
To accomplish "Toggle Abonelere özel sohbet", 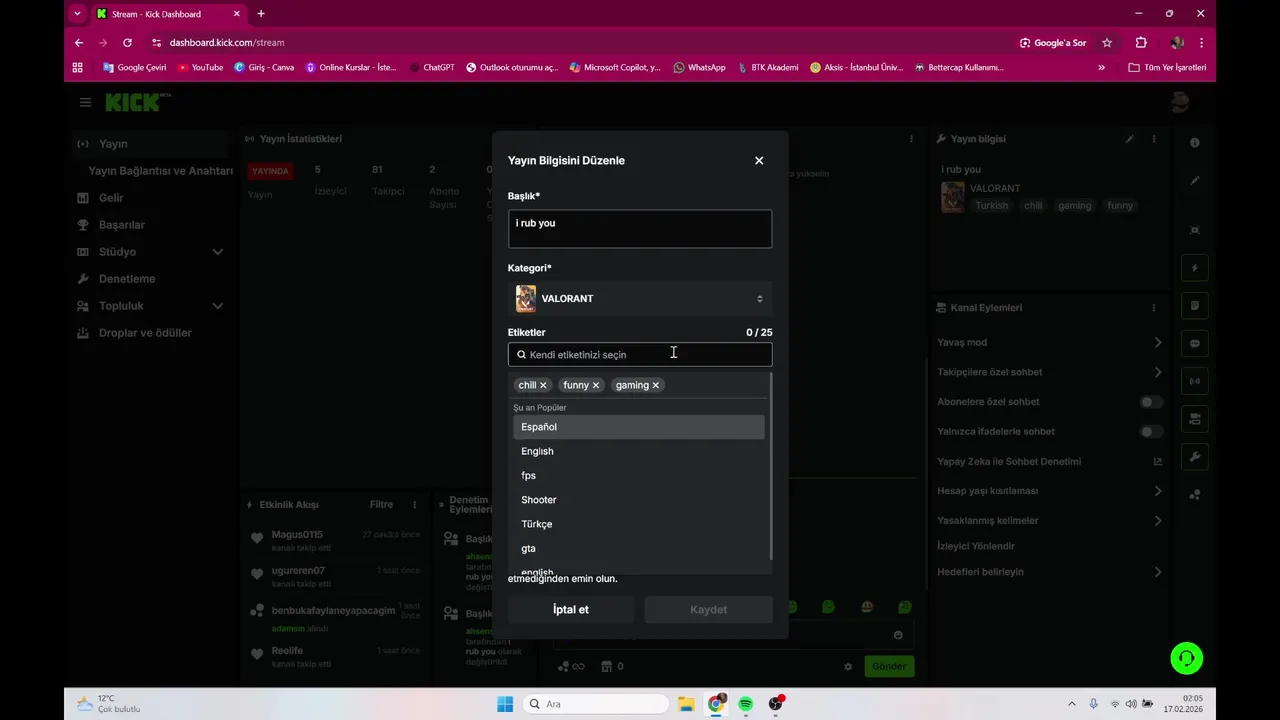I will [1151, 402].
